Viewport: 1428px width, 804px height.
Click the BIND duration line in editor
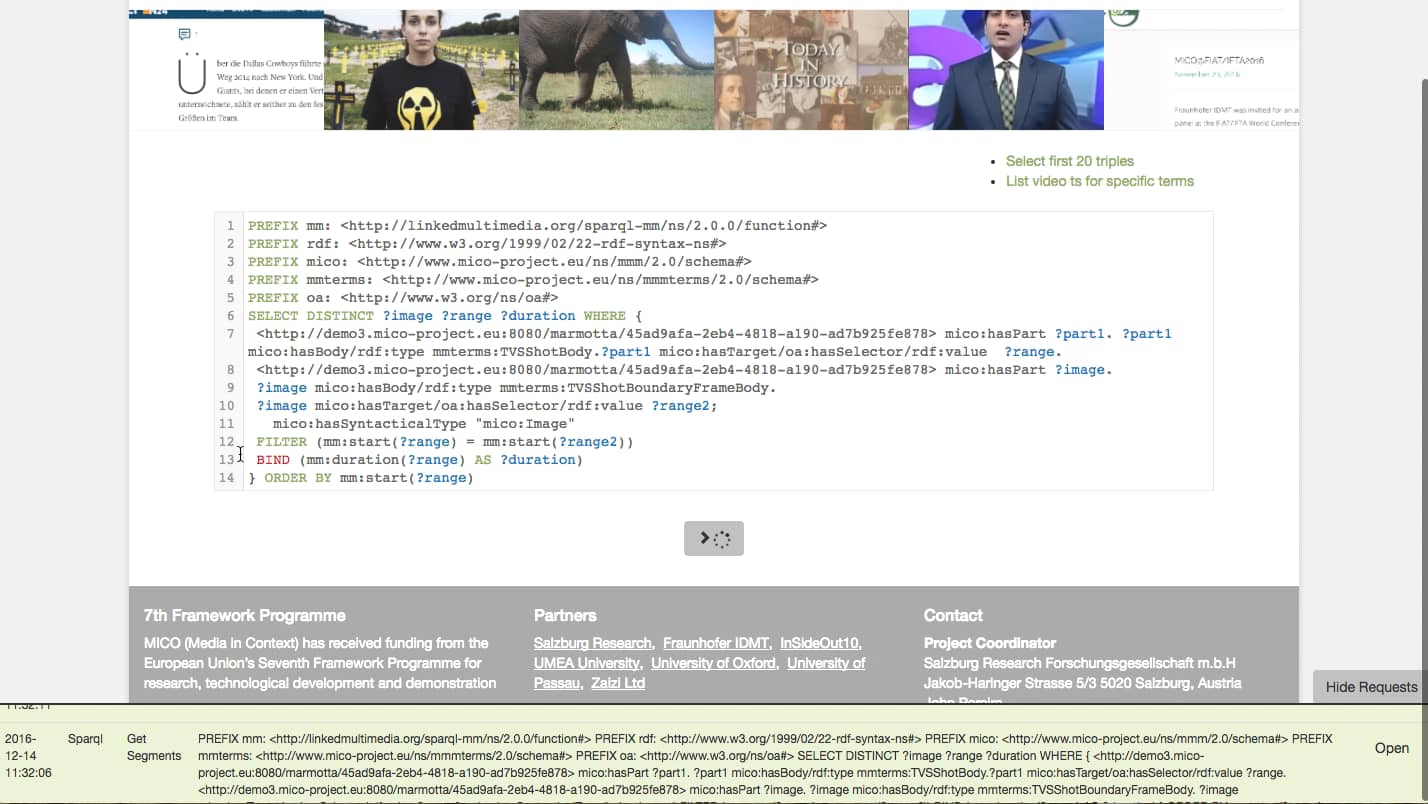(419, 460)
